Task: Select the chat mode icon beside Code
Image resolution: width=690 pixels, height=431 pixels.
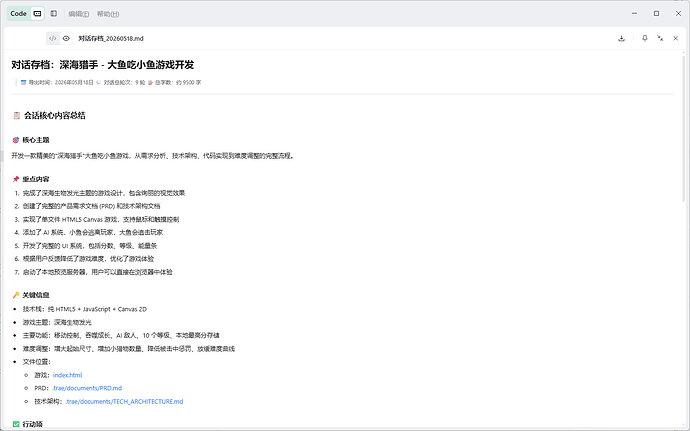Action: click(37, 14)
